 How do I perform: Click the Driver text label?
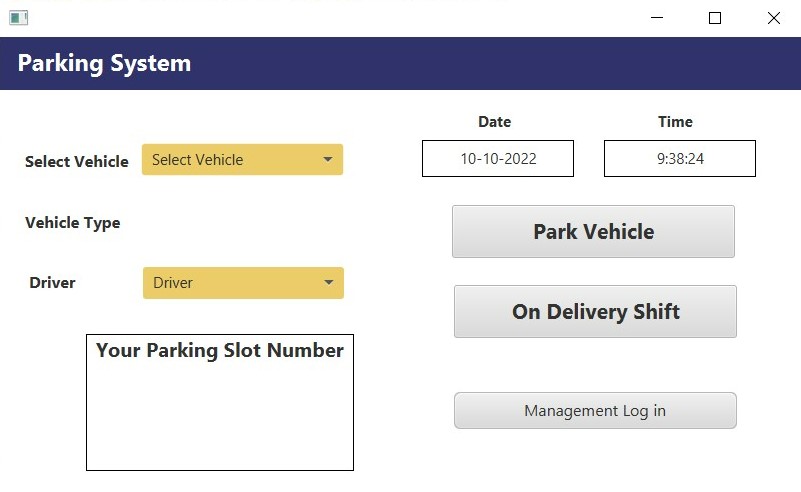click(x=53, y=283)
